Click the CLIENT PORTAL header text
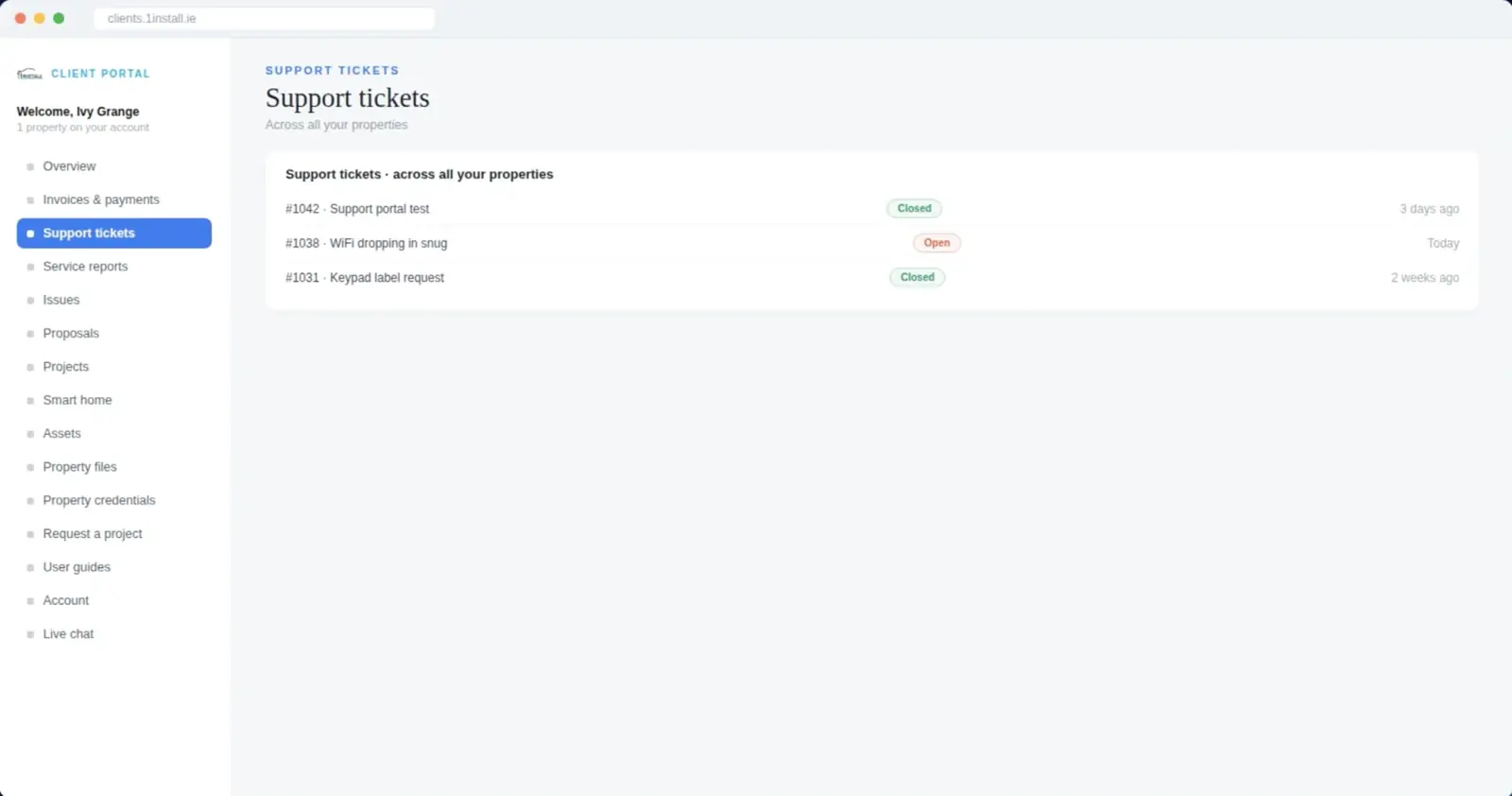Screen dimensions: 1512x796 [x=100, y=74]
